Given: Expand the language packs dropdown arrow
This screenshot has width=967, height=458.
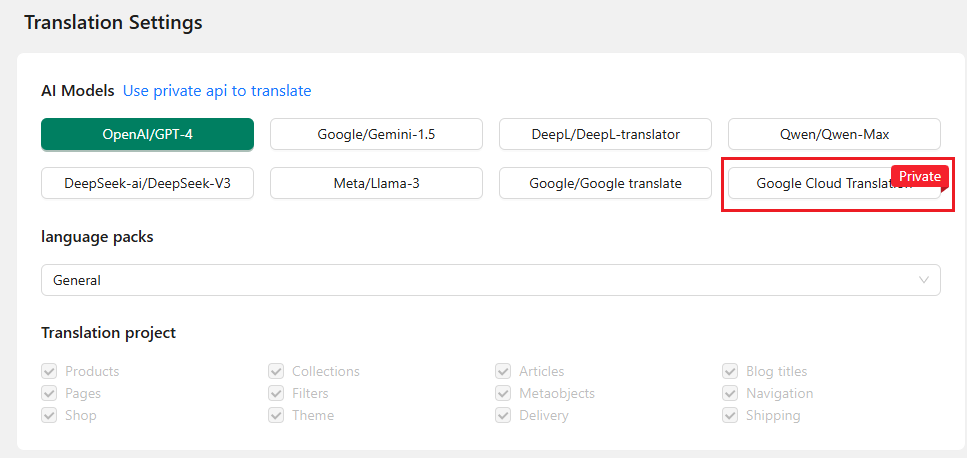Looking at the screenshot, I should click(x=924, y=280).
